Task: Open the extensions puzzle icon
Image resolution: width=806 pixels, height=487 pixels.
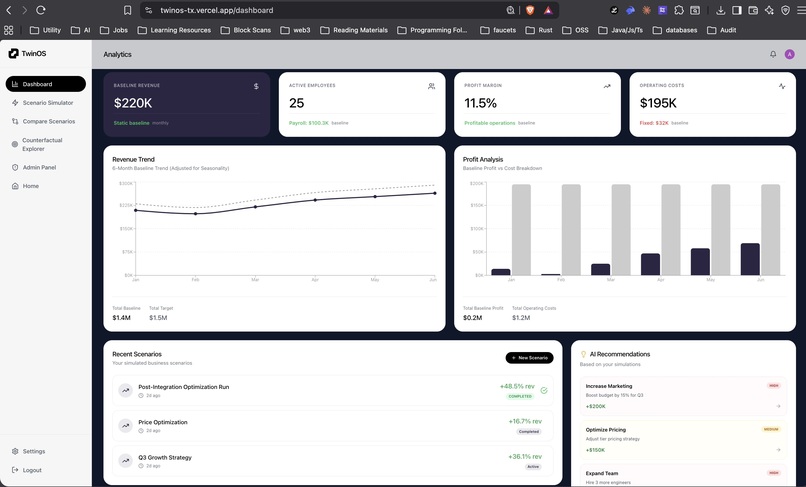Action: [x=679, y=10]
